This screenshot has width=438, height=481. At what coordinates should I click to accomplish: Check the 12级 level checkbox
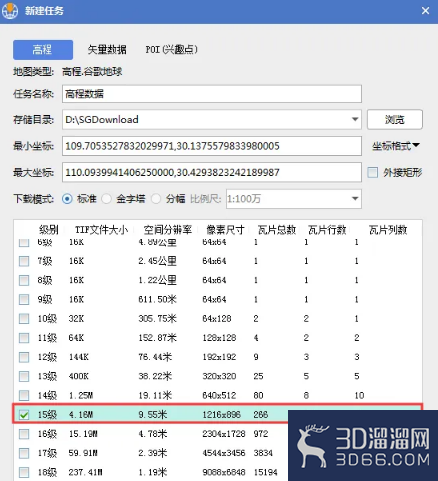(x=24, y=357)
